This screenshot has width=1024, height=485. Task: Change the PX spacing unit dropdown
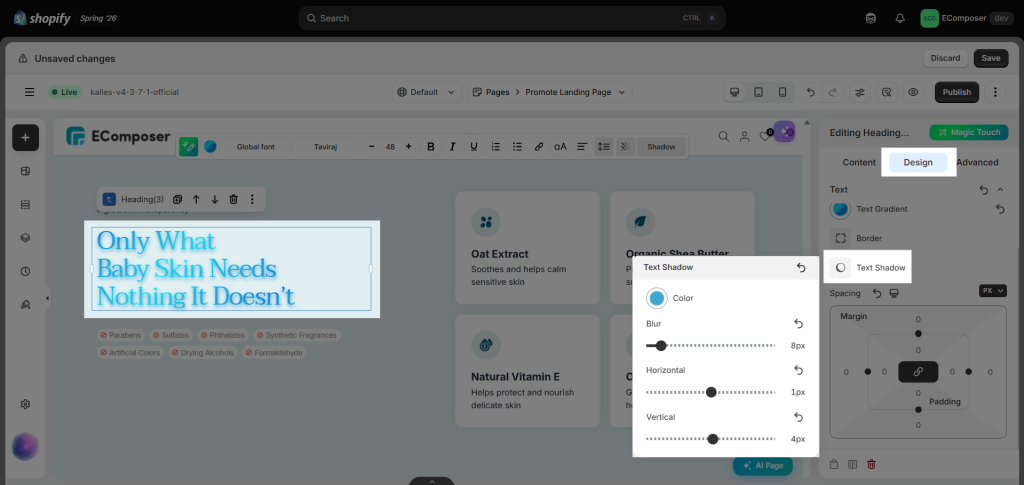993,290
